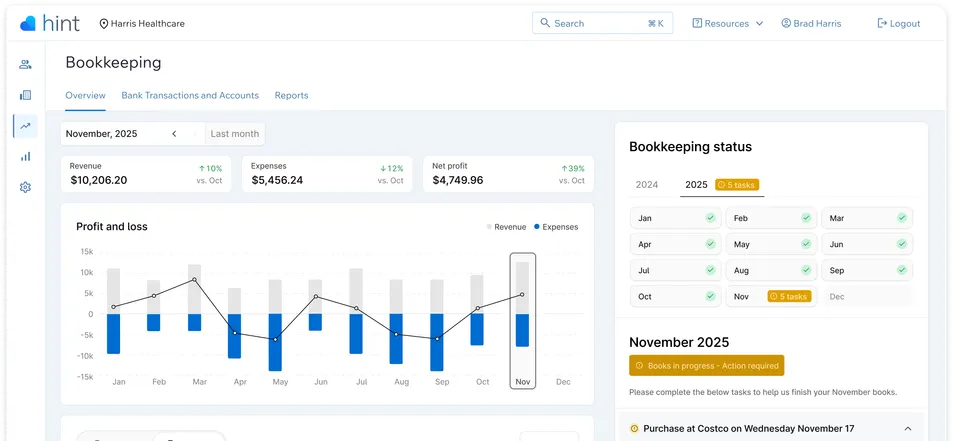Click the Profit and loss heading

[x=112, y=227]
